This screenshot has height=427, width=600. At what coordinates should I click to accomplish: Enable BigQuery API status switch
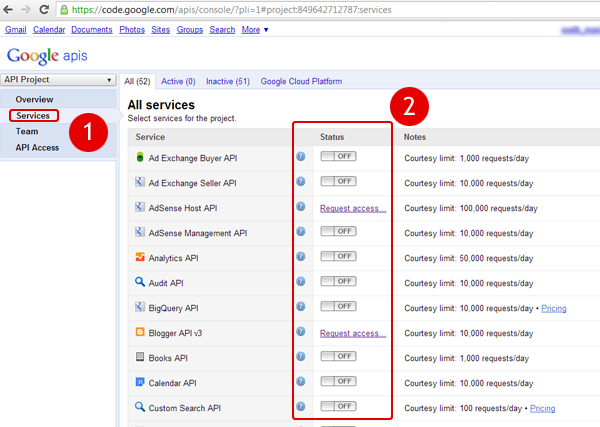point(338,306)
